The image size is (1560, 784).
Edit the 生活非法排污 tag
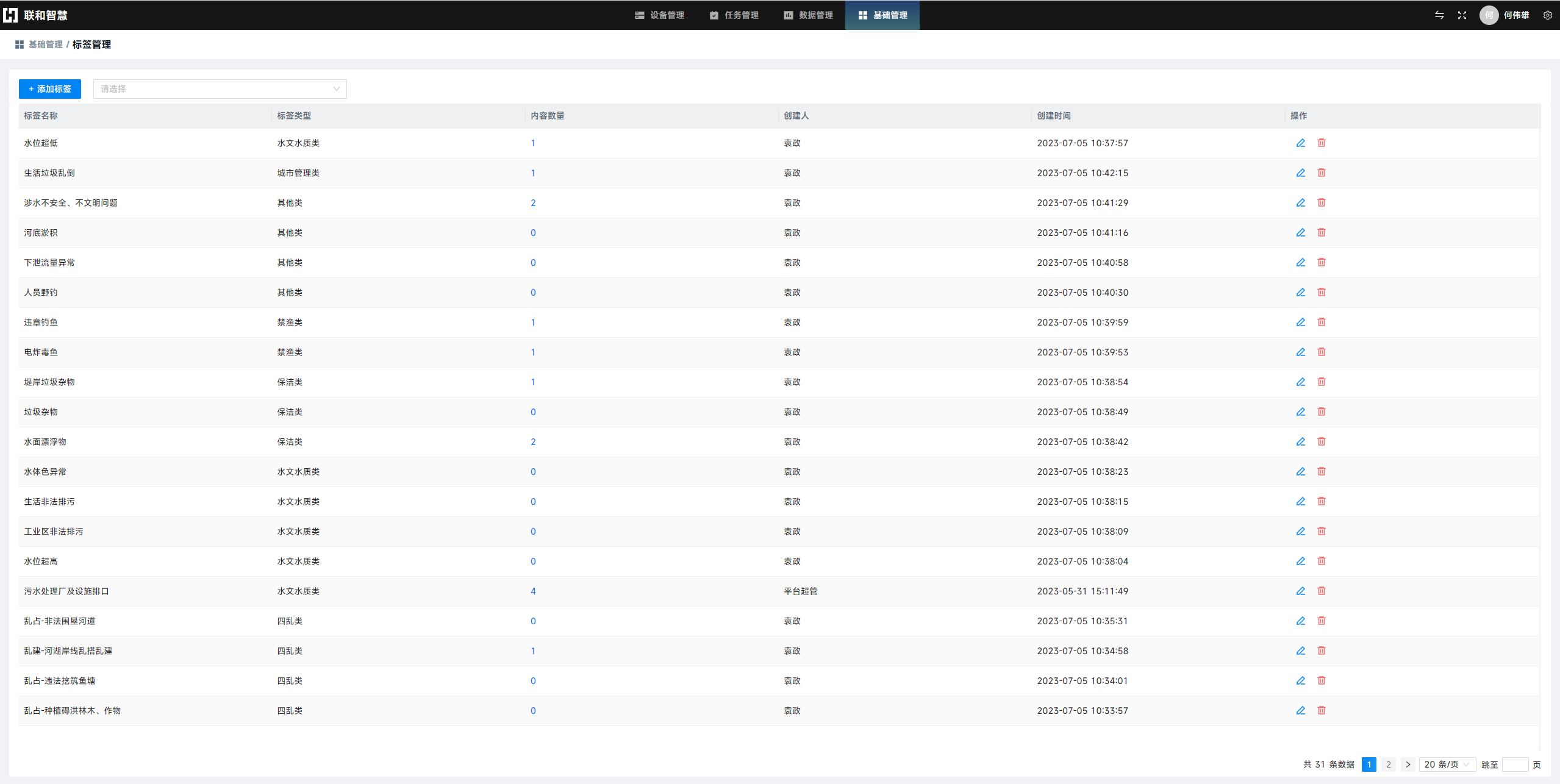[1300, 502]
